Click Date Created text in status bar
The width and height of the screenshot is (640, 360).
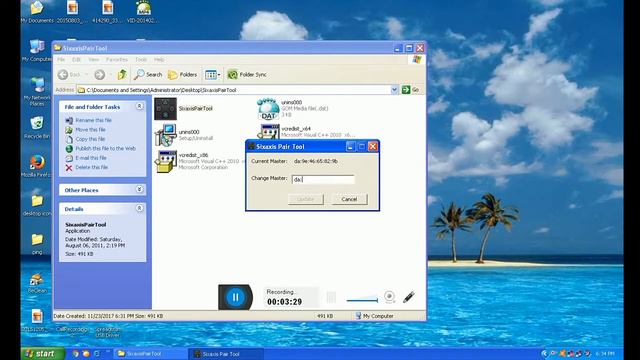(108, 316)
